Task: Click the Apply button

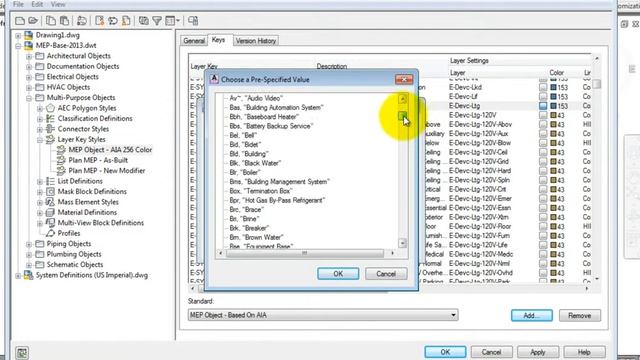Action: pyautogui.click(x=538, y=352)
